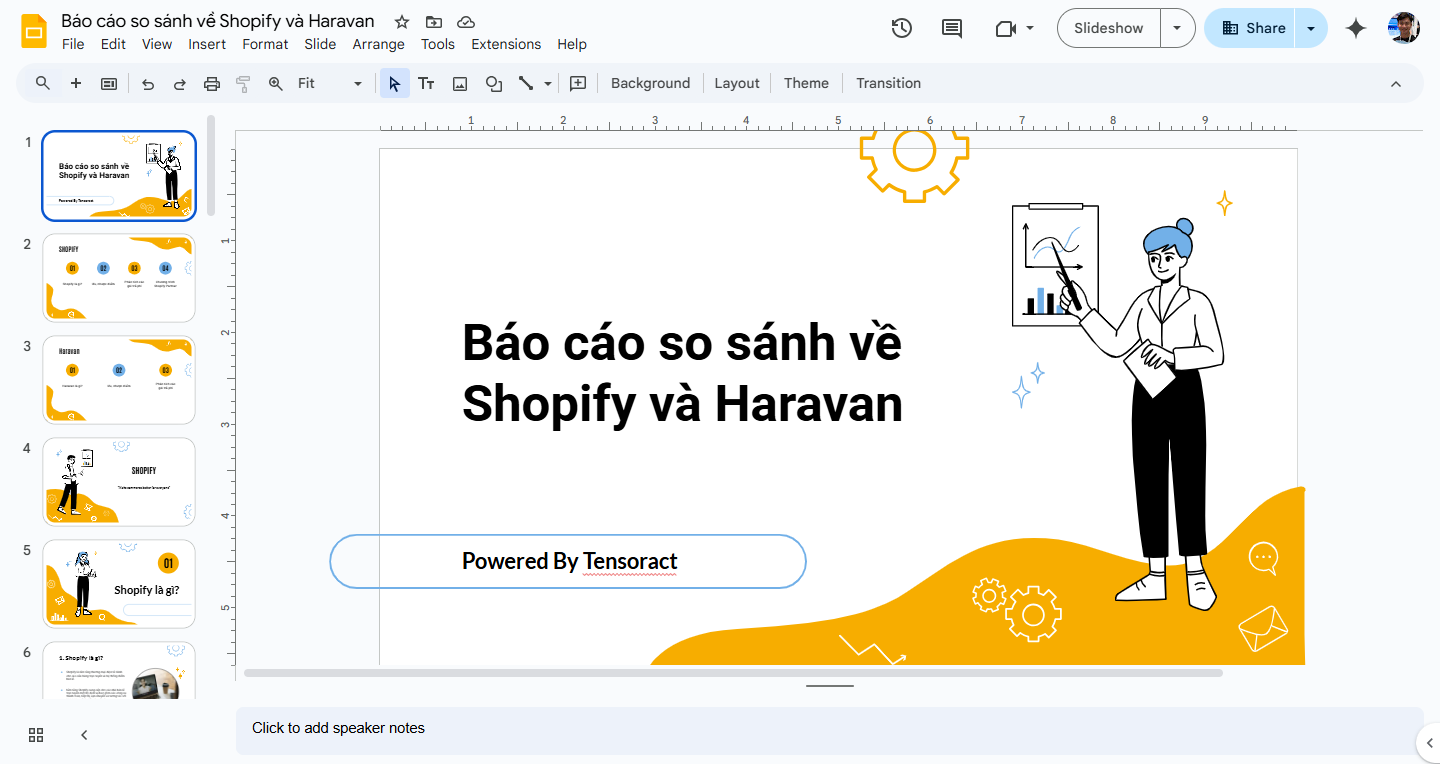This screenshot has width=1440, height=764.
Task: Click the camera meeting icon
Action: (x=1006, y=29)
